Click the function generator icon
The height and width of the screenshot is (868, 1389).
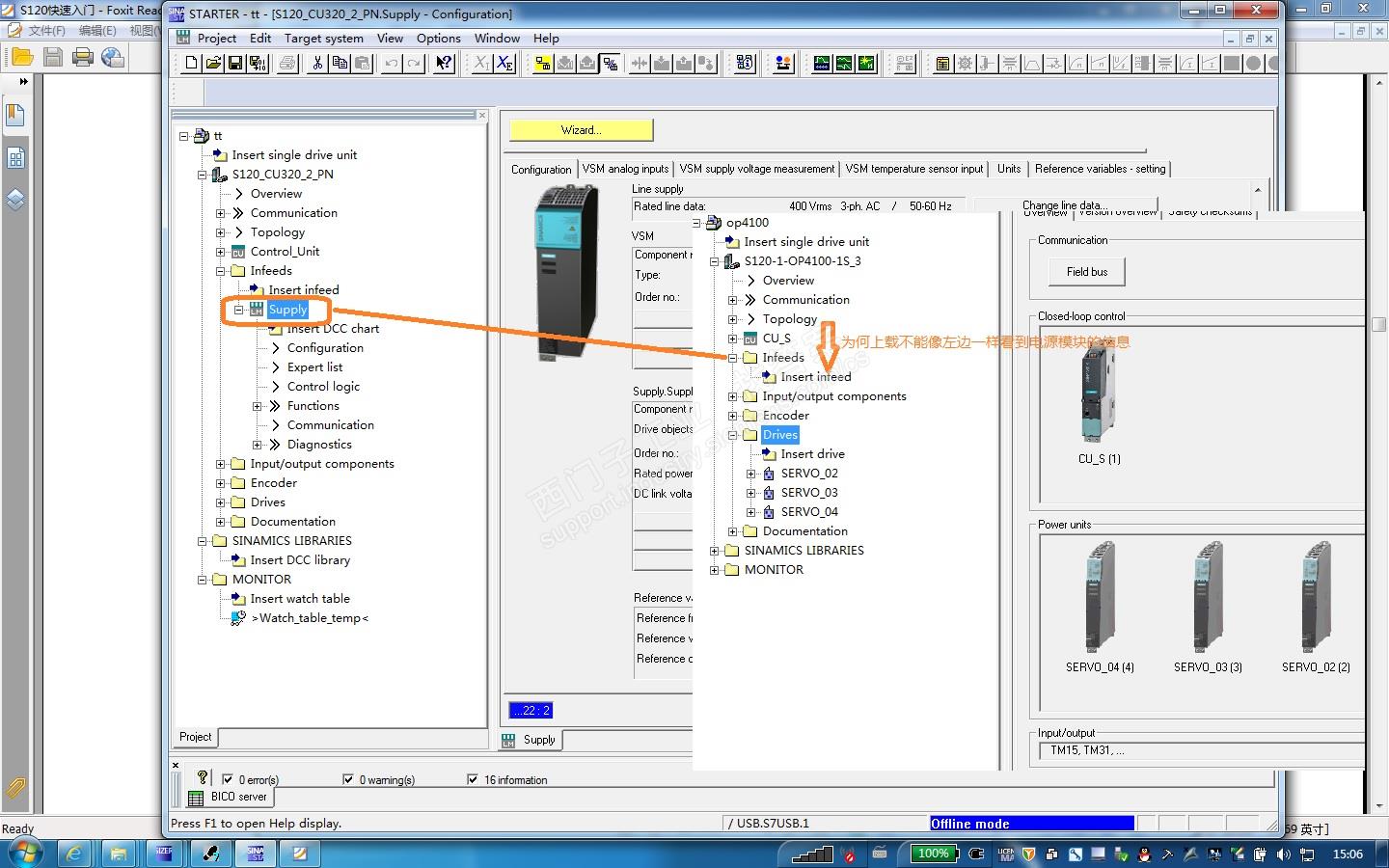click(x=844, y=64)
